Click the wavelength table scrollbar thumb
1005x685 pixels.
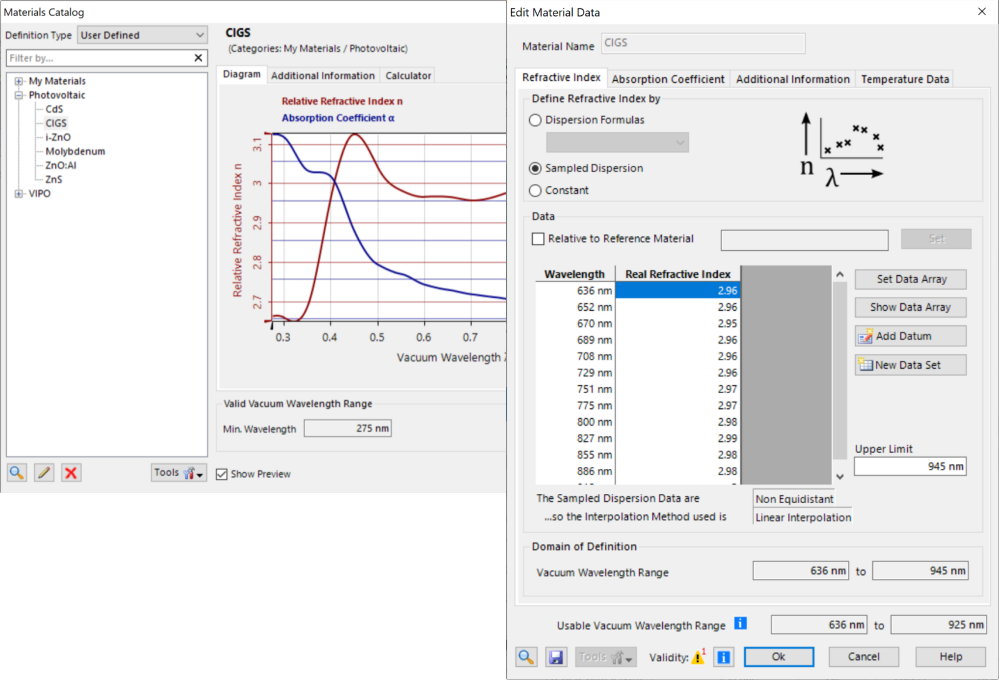[x=840, y=370]
